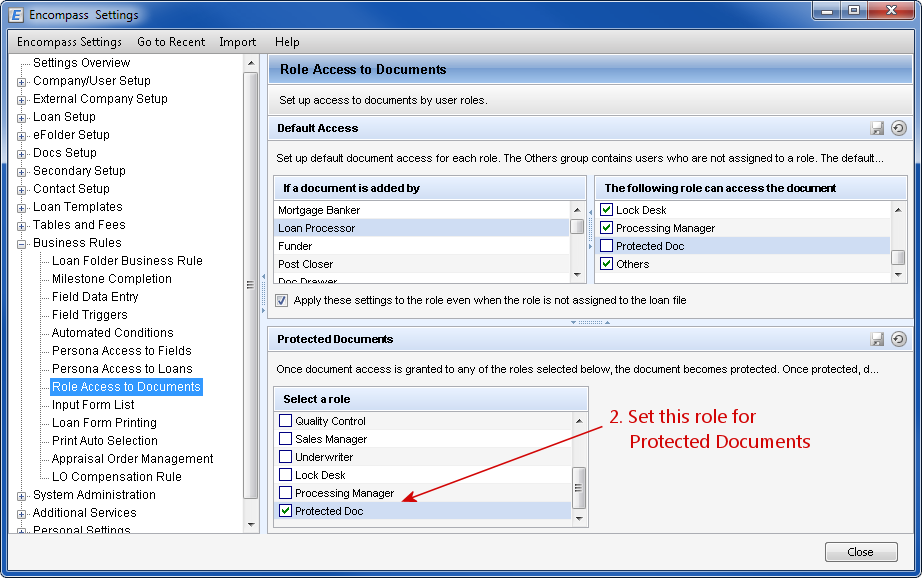Open Input Form List
Screen dimensions: 922x578
[93, 405]
